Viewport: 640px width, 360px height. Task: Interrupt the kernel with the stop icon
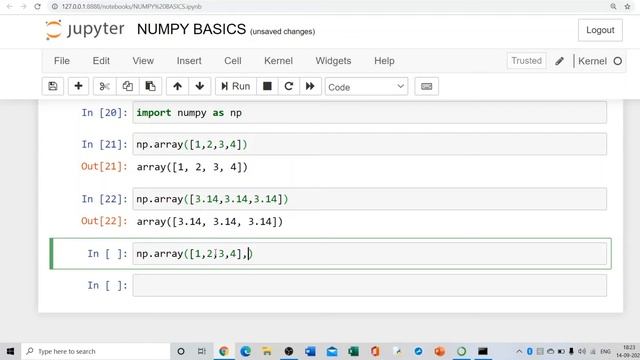click(x=267, y=87)
